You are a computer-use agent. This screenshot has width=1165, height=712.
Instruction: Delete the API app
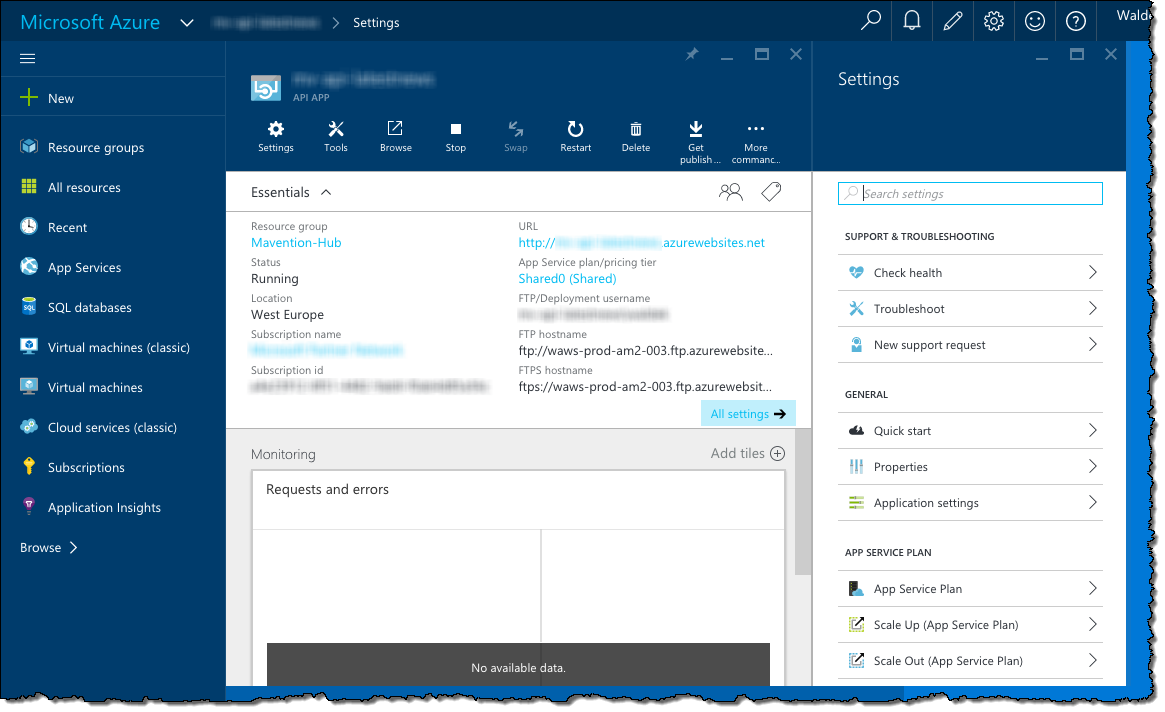click(636, 137)
